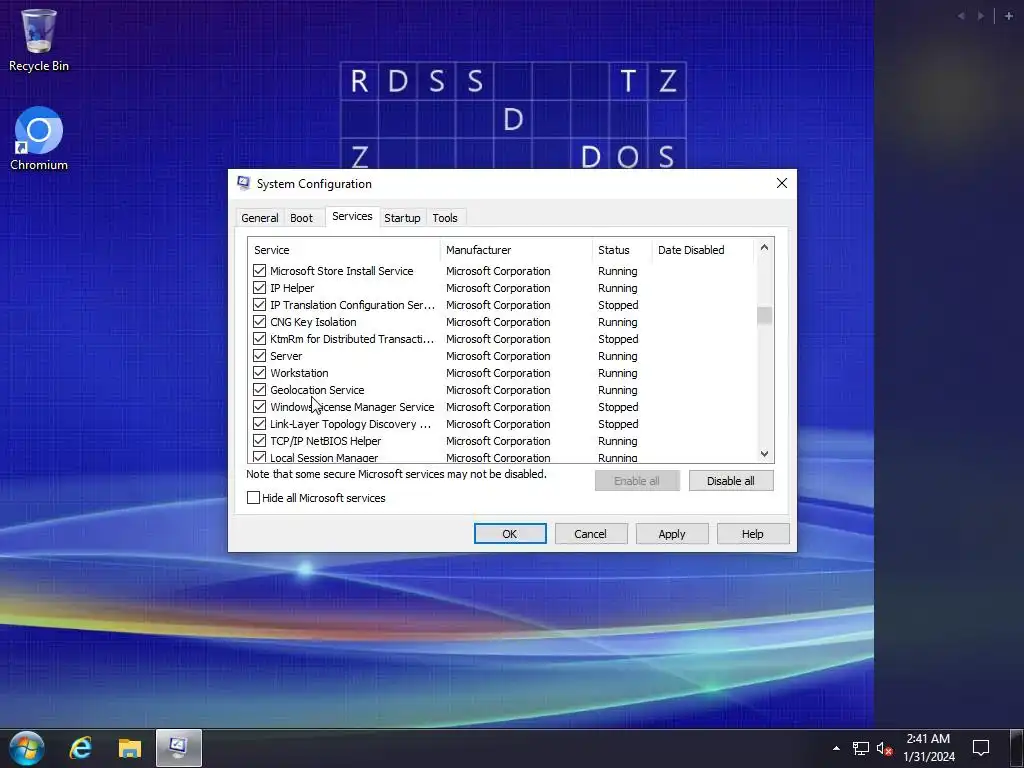The image size is (1024, 768).
Task: Click the System Configuration title icon
Action: click(244, 184)
